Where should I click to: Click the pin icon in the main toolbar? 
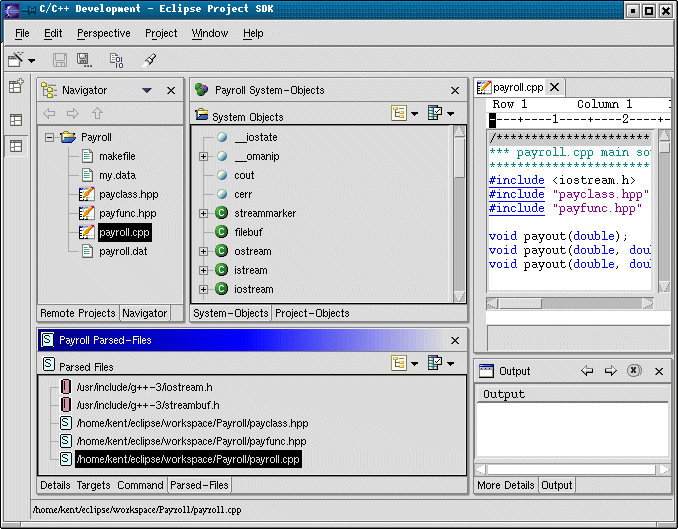tap(149, 61)
